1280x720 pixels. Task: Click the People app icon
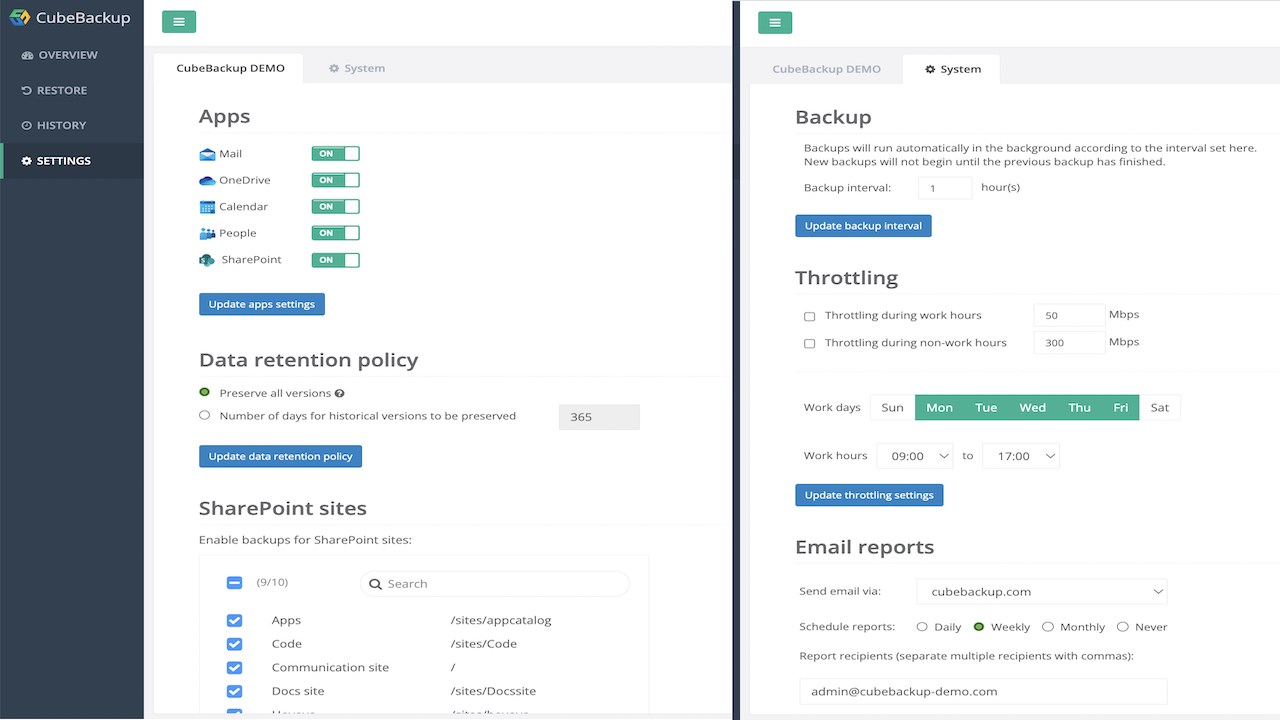pyautogui.click(x=207, y=233)
